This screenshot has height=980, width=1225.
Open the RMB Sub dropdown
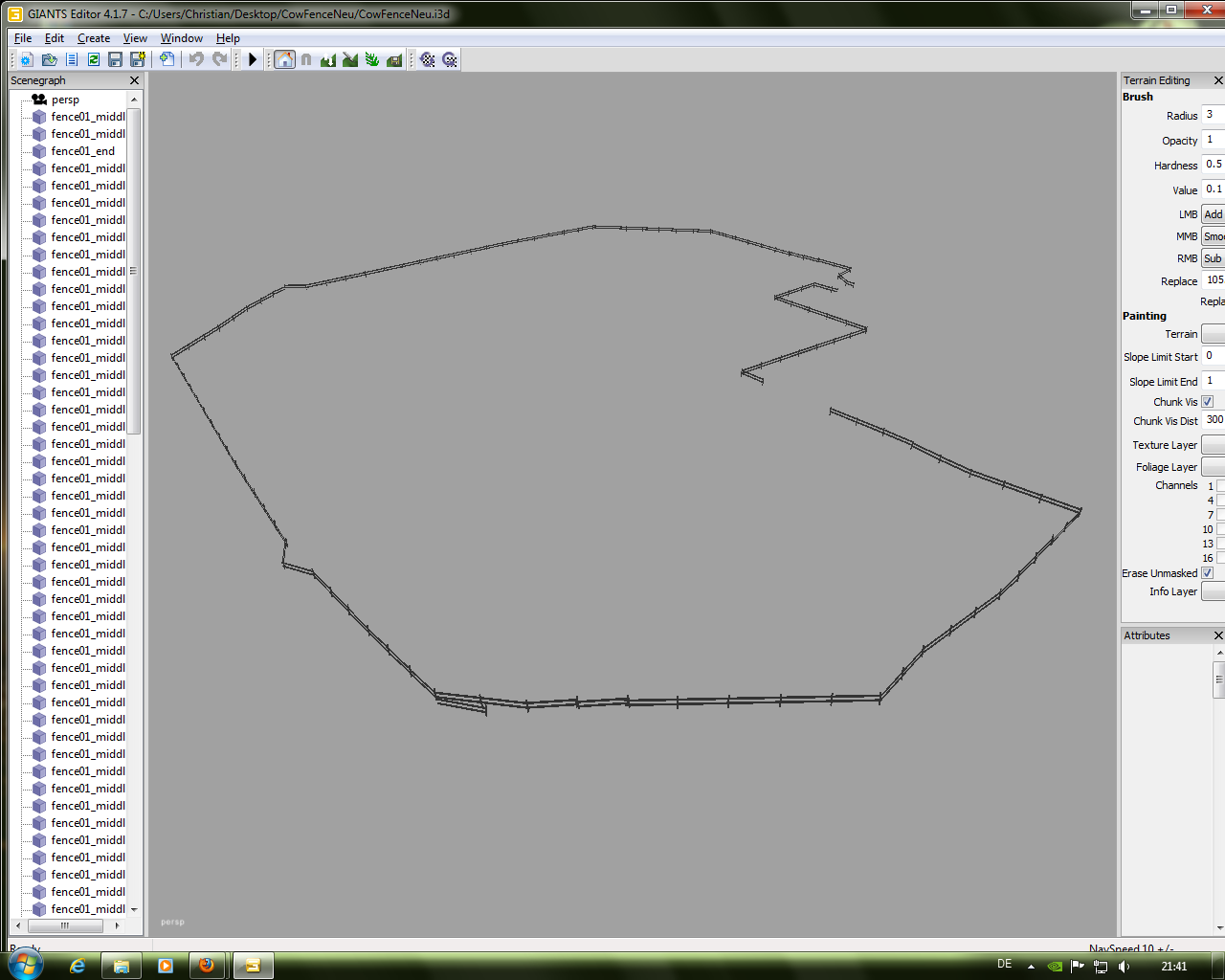pyautogui.click(x=1213, y=258)
